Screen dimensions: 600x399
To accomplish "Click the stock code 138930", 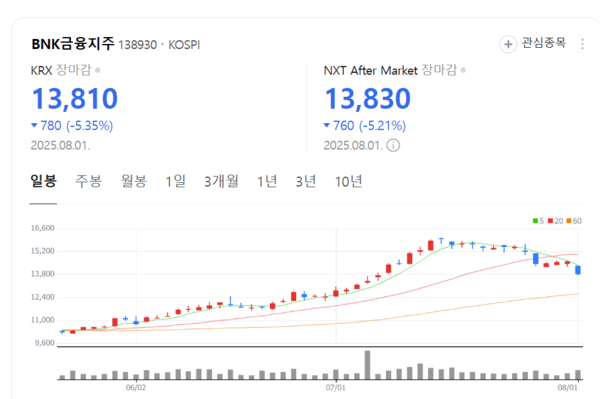I will point(138,45).
